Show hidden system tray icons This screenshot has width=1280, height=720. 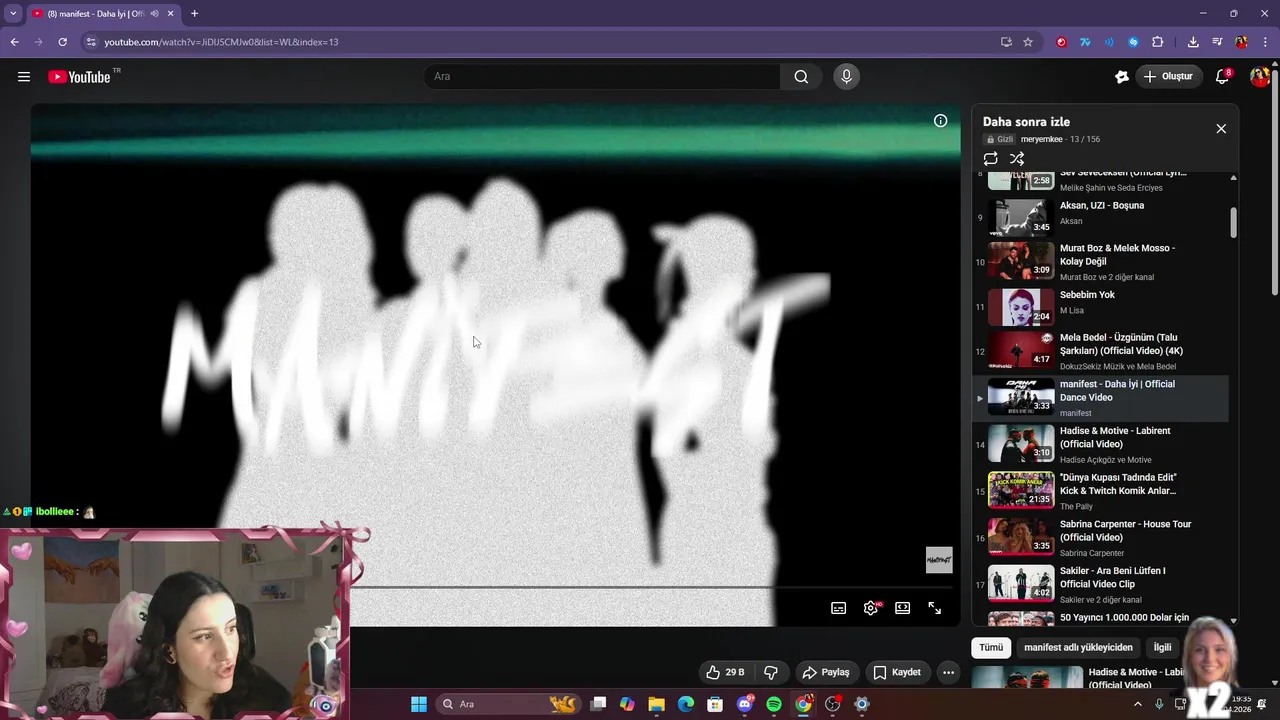coord(1139,704)
